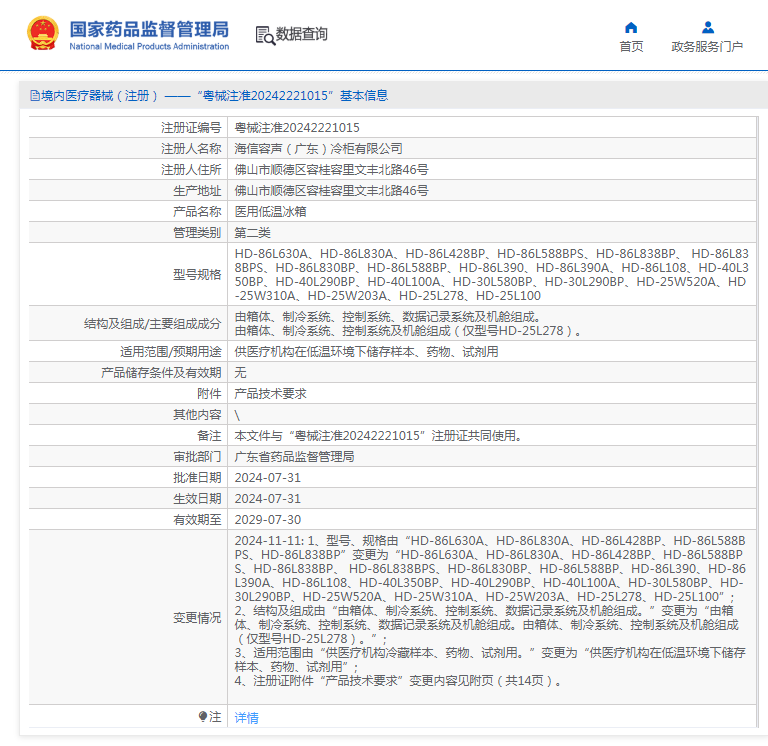Click the home house icon
The image size is (768, 746).
[x=631, y=27]
